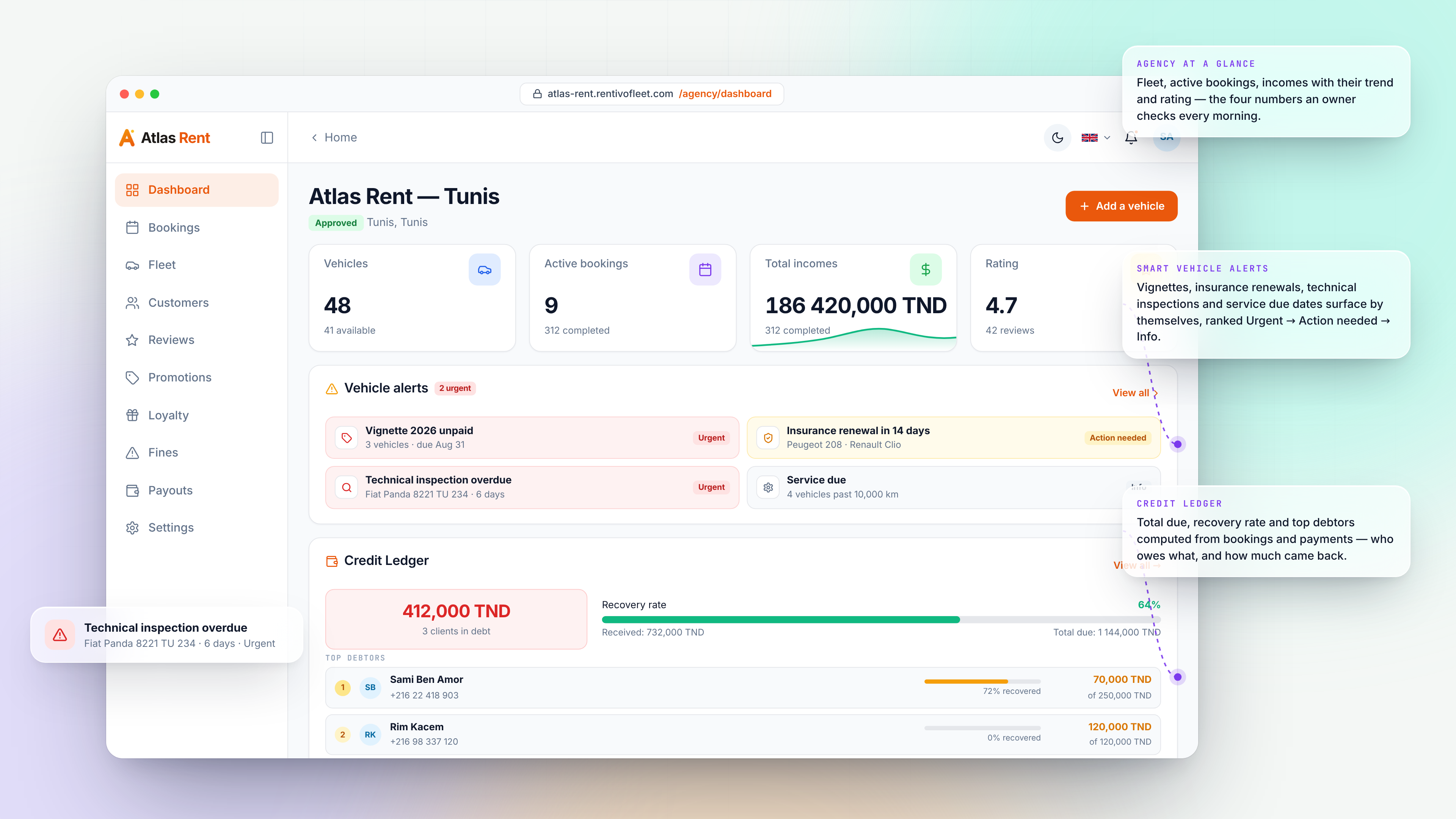Click the Credit Ledger wallet icon
Screen dimensions: 1456x819
pyautogui.click(x=332, y=561)
